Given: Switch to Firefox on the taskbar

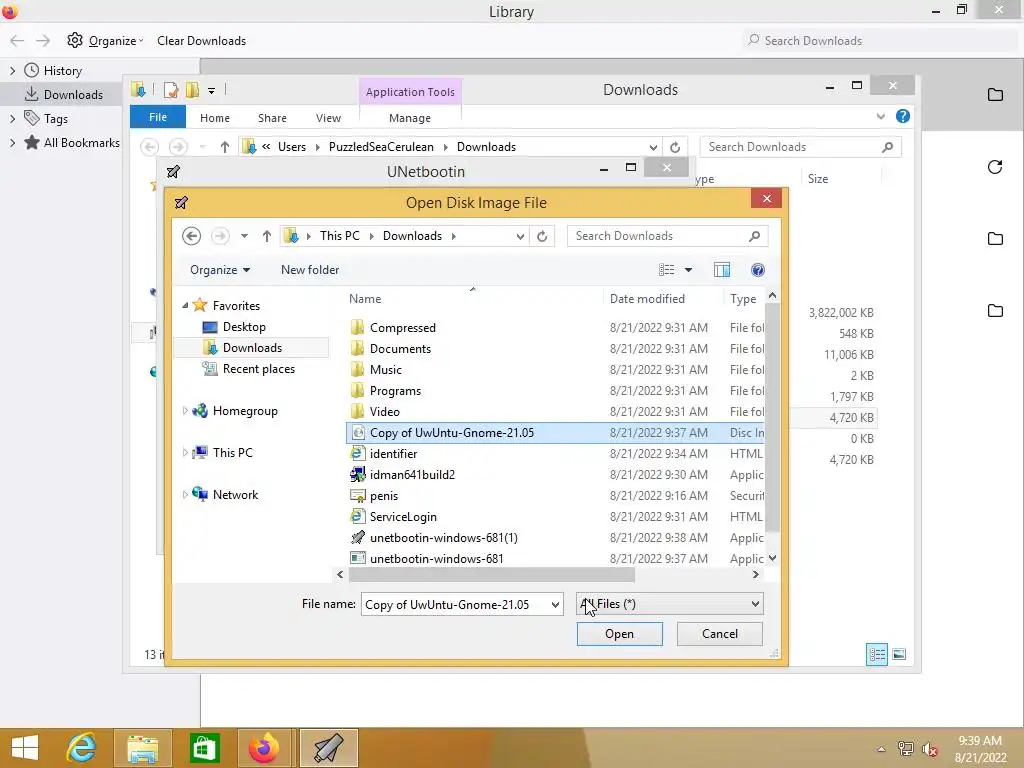Looking at the screenshot, I should [264, 748].
